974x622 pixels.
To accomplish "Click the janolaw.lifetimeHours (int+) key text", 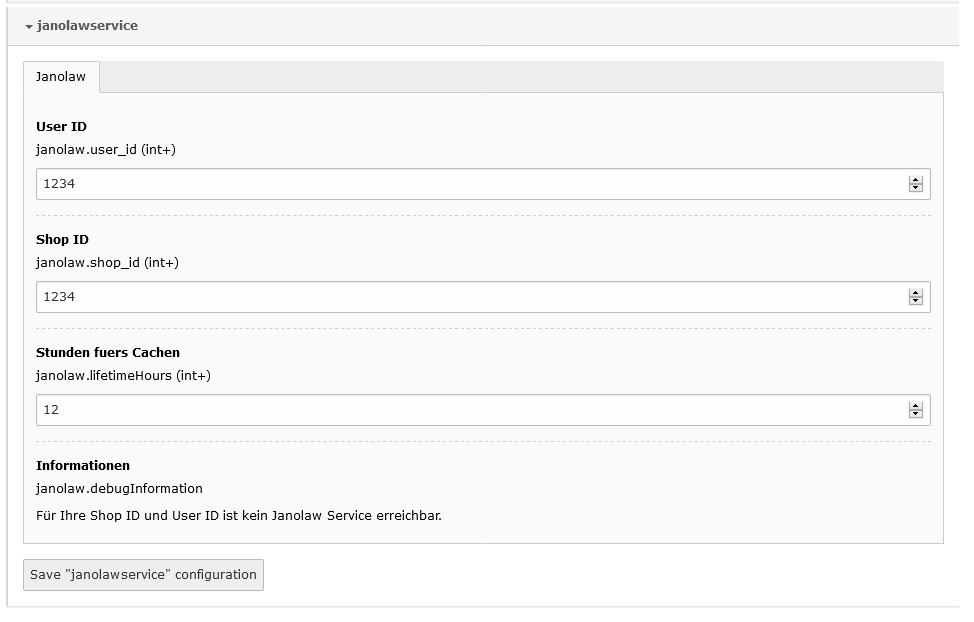I will pos(124,375).
